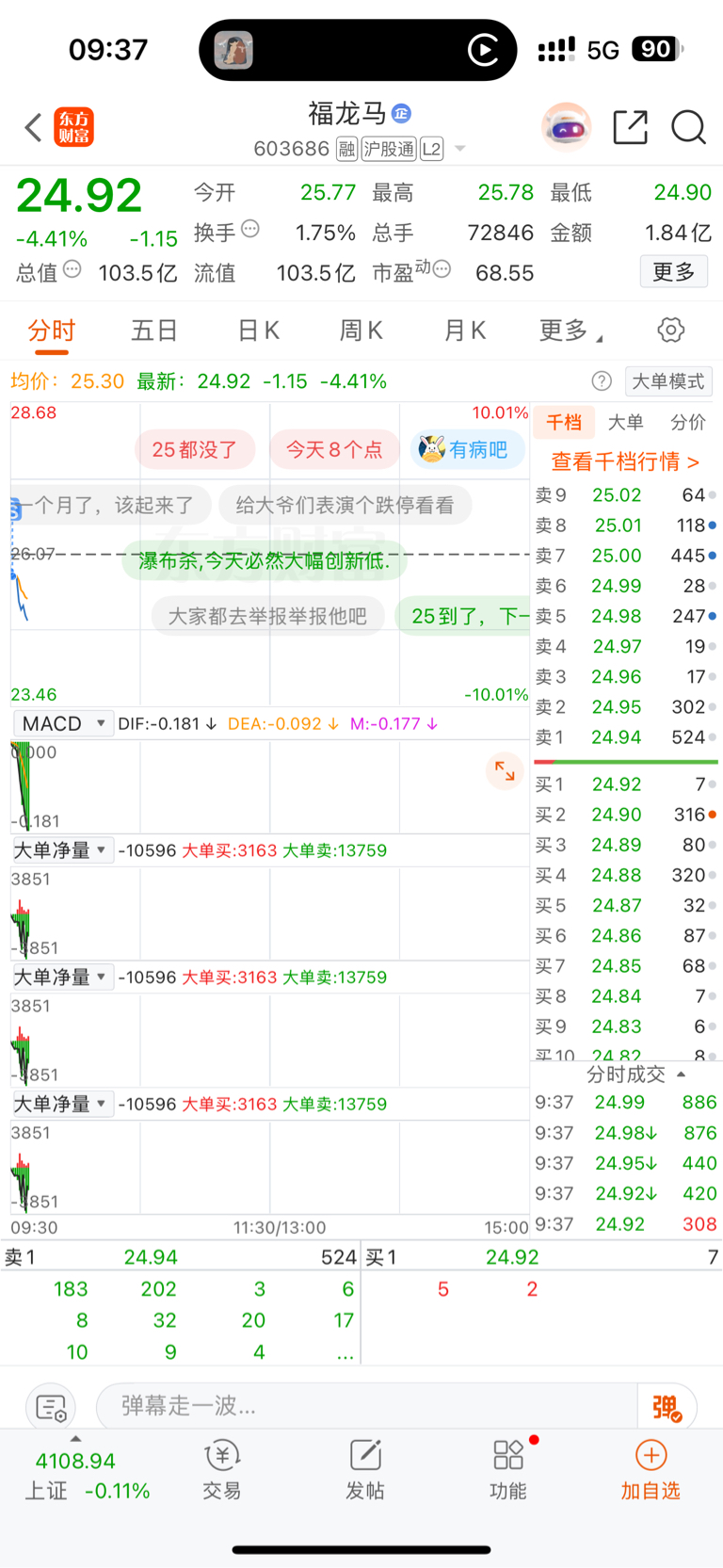This screenshot has height=1568, width=723.
Task: Select the 卖9 25.02 order row
Action: click(626, 494)
